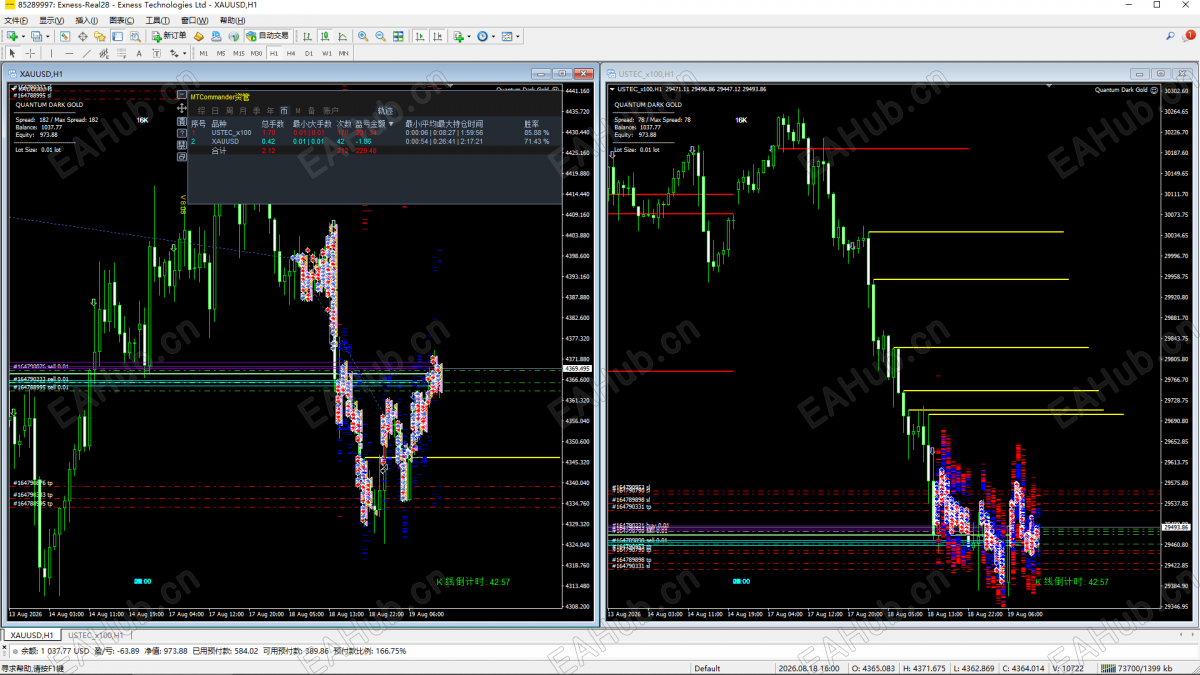Switch timeframe to H4
This screenshot has width=1200, height=675.
coord(291,53)
